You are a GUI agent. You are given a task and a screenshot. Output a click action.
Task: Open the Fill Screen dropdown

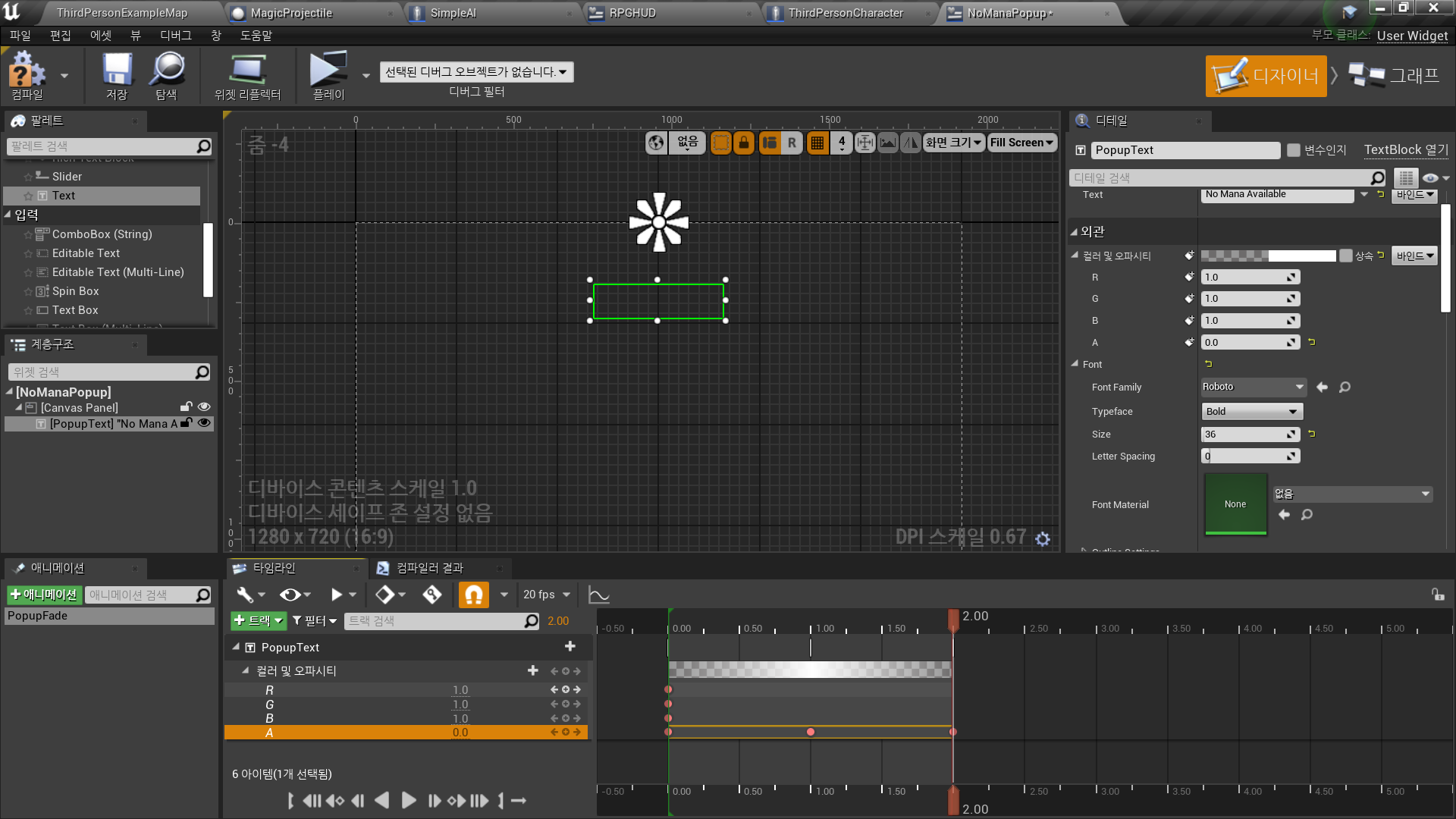[1021, 143]
